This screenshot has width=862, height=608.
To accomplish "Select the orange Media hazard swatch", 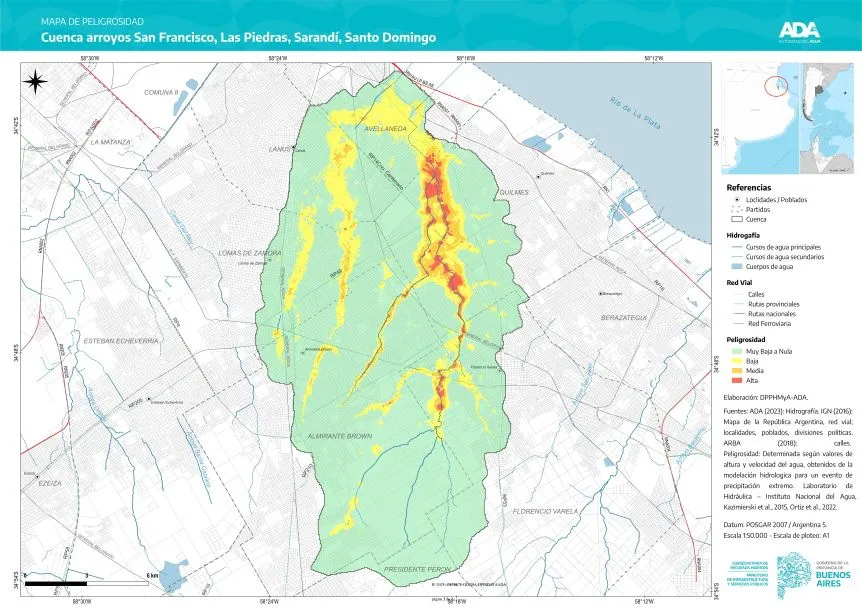I will point(737,371).
